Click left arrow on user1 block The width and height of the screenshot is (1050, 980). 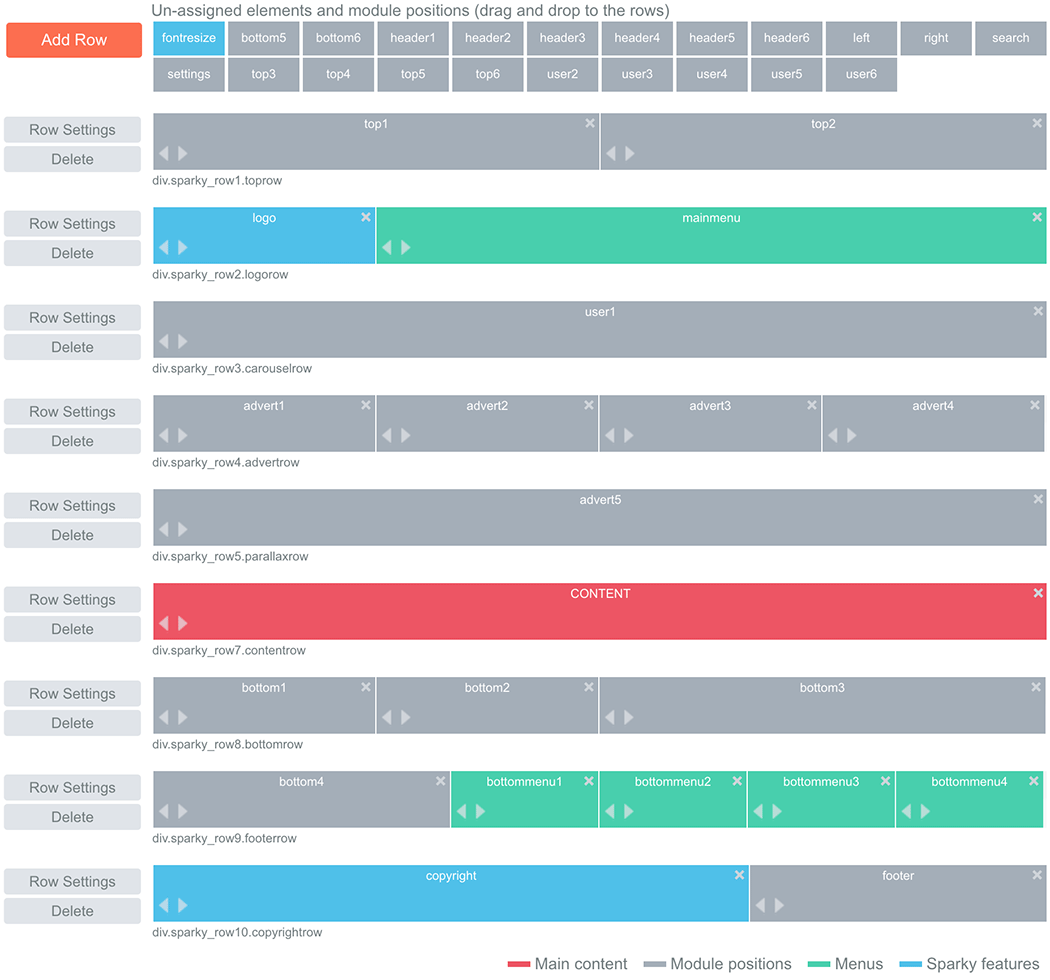pyautogui.click(x=164, y=342)
